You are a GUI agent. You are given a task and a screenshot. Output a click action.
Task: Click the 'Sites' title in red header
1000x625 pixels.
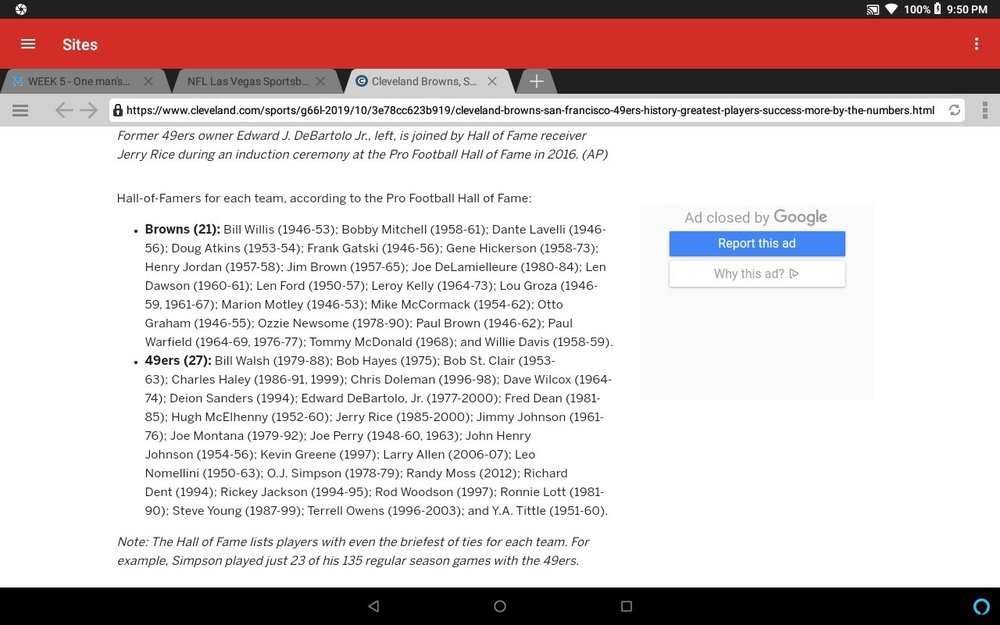(80, 45)
